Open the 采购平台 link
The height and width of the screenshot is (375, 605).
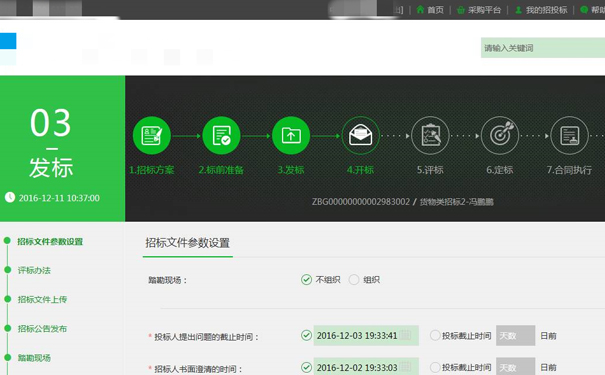(484, 10)
